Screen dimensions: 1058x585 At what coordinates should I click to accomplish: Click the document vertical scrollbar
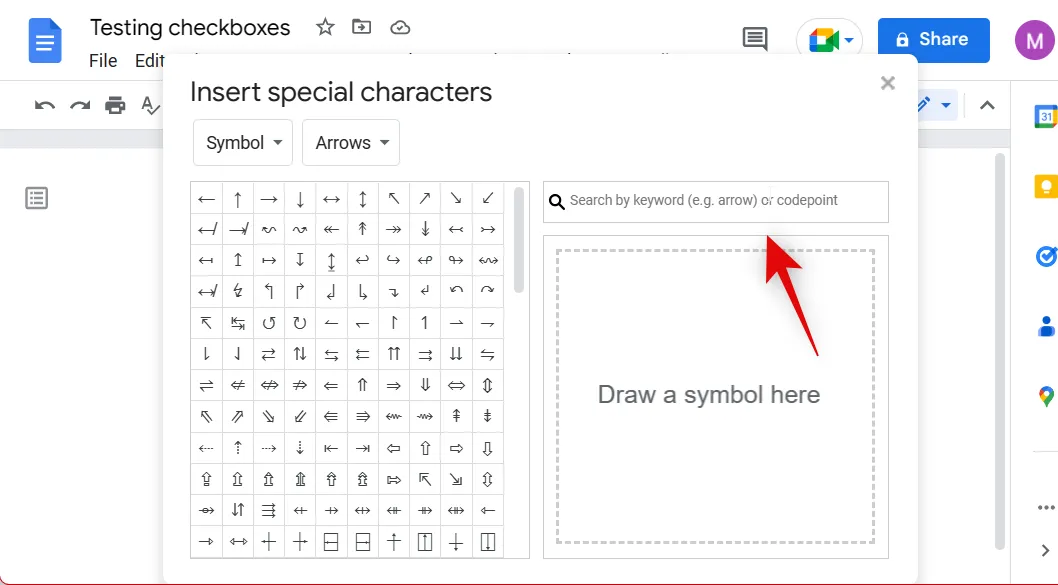pos(1000,351)
